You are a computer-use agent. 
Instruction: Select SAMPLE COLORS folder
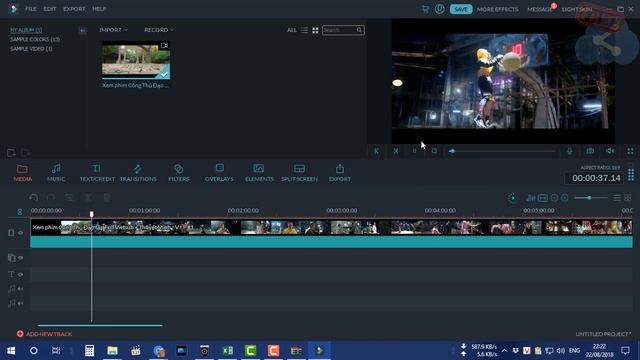coord(35,39)
